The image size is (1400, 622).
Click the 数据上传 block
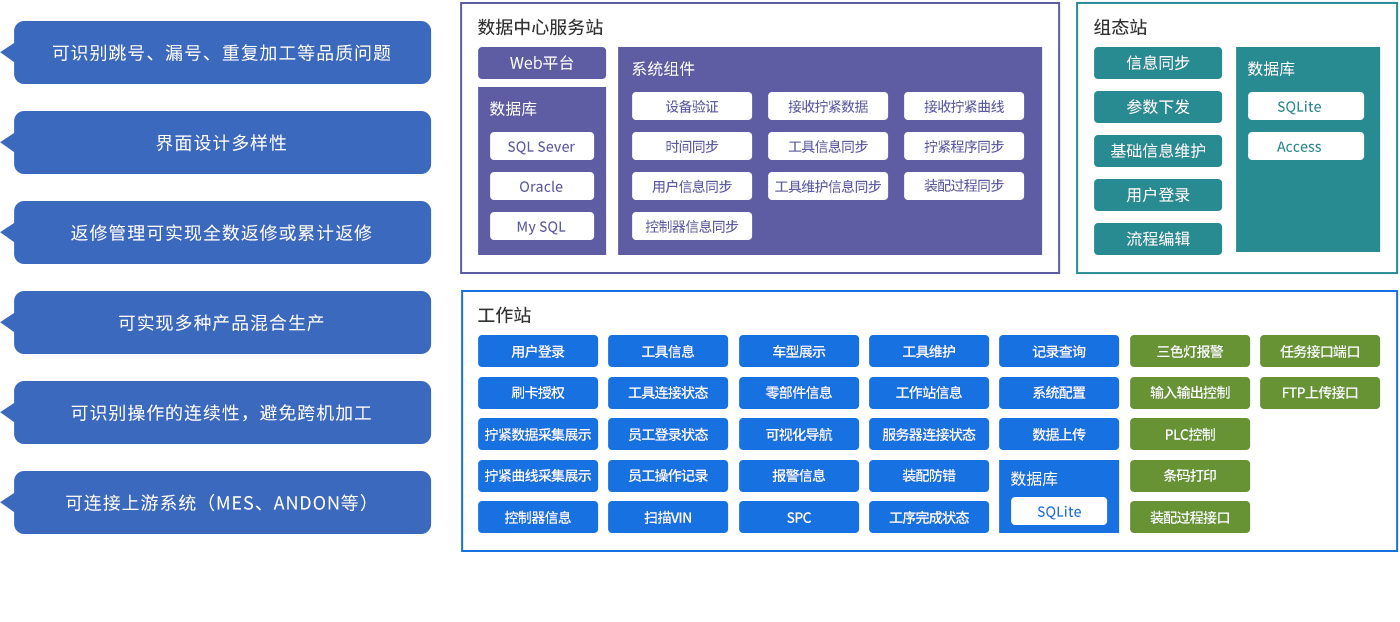tap(1059, 434)
